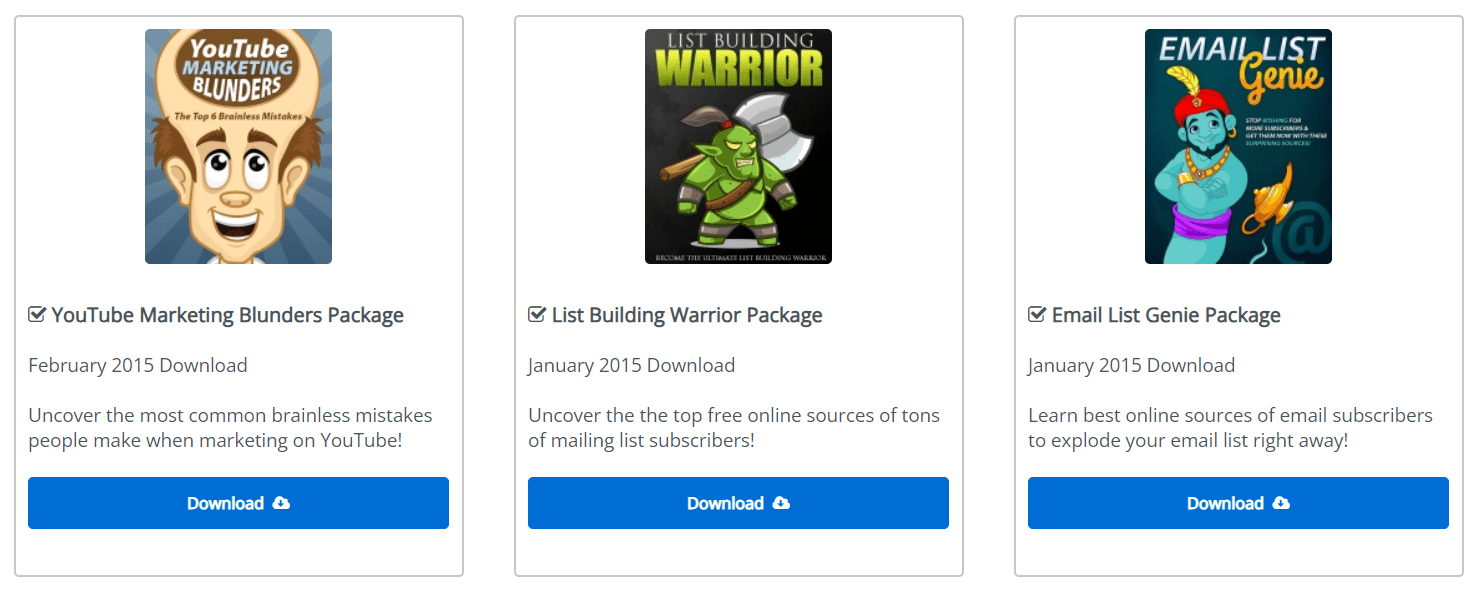Click checkmark icon beside List Building Warrior Package
This screenshot has width=1481, height=590.
[x=537, y=315]
